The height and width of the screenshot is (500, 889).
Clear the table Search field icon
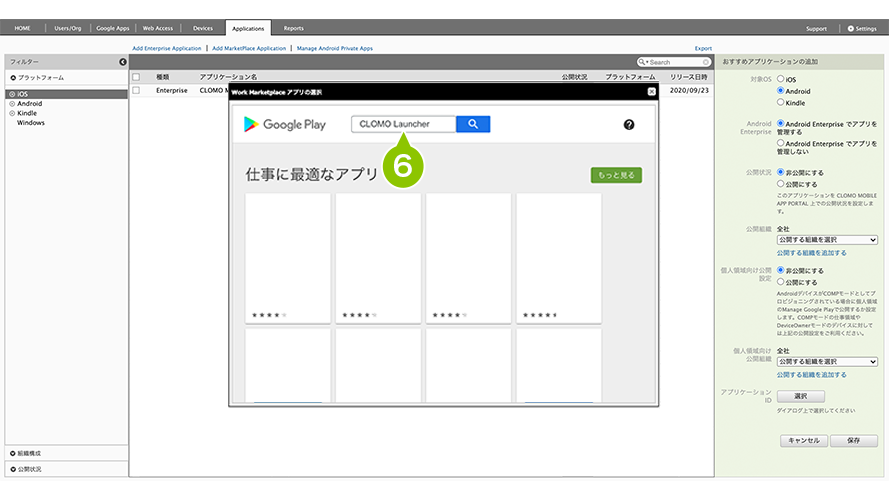tap(706, 62)
